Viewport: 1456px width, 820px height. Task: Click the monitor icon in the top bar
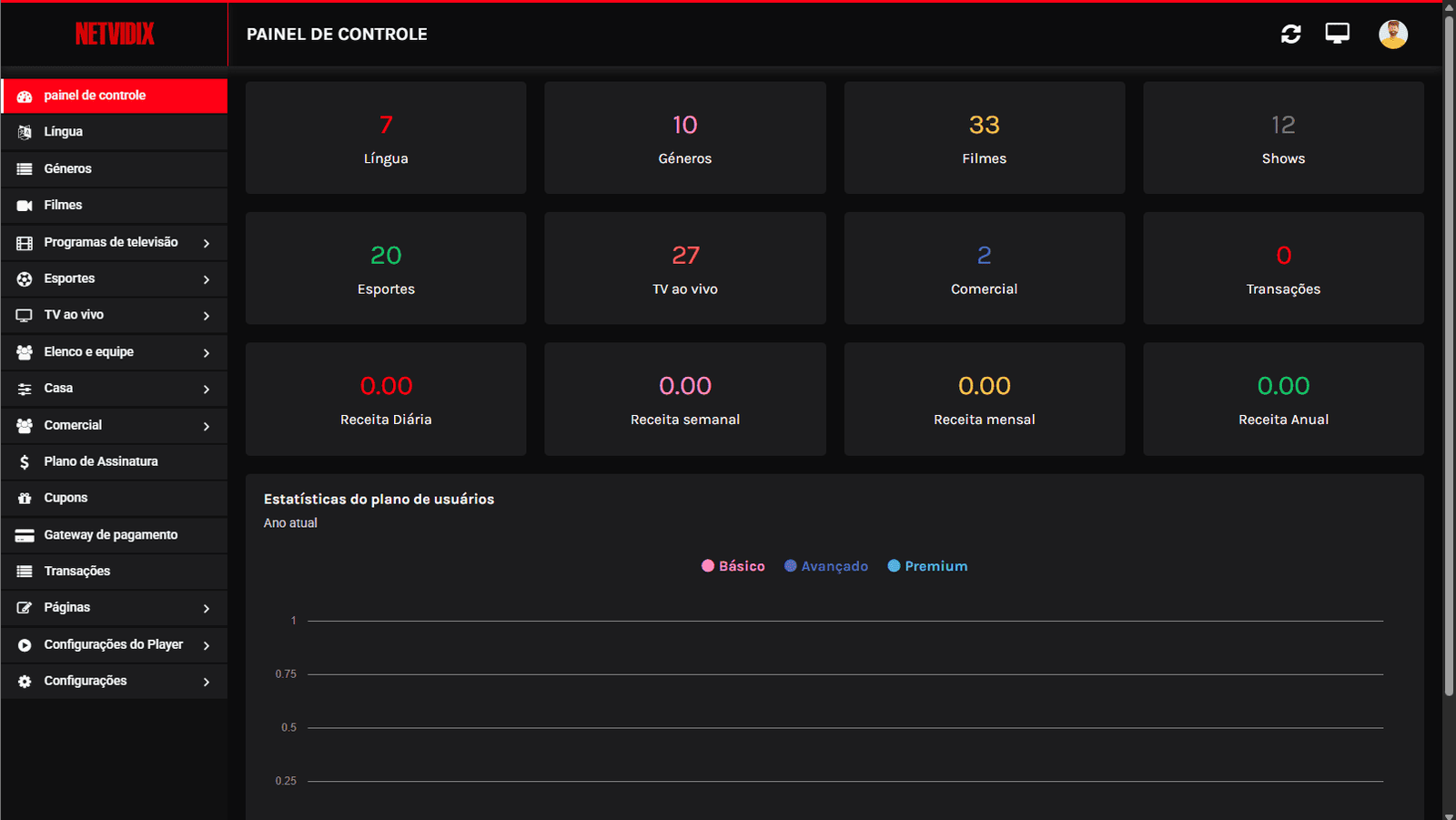click(1337, 34)
